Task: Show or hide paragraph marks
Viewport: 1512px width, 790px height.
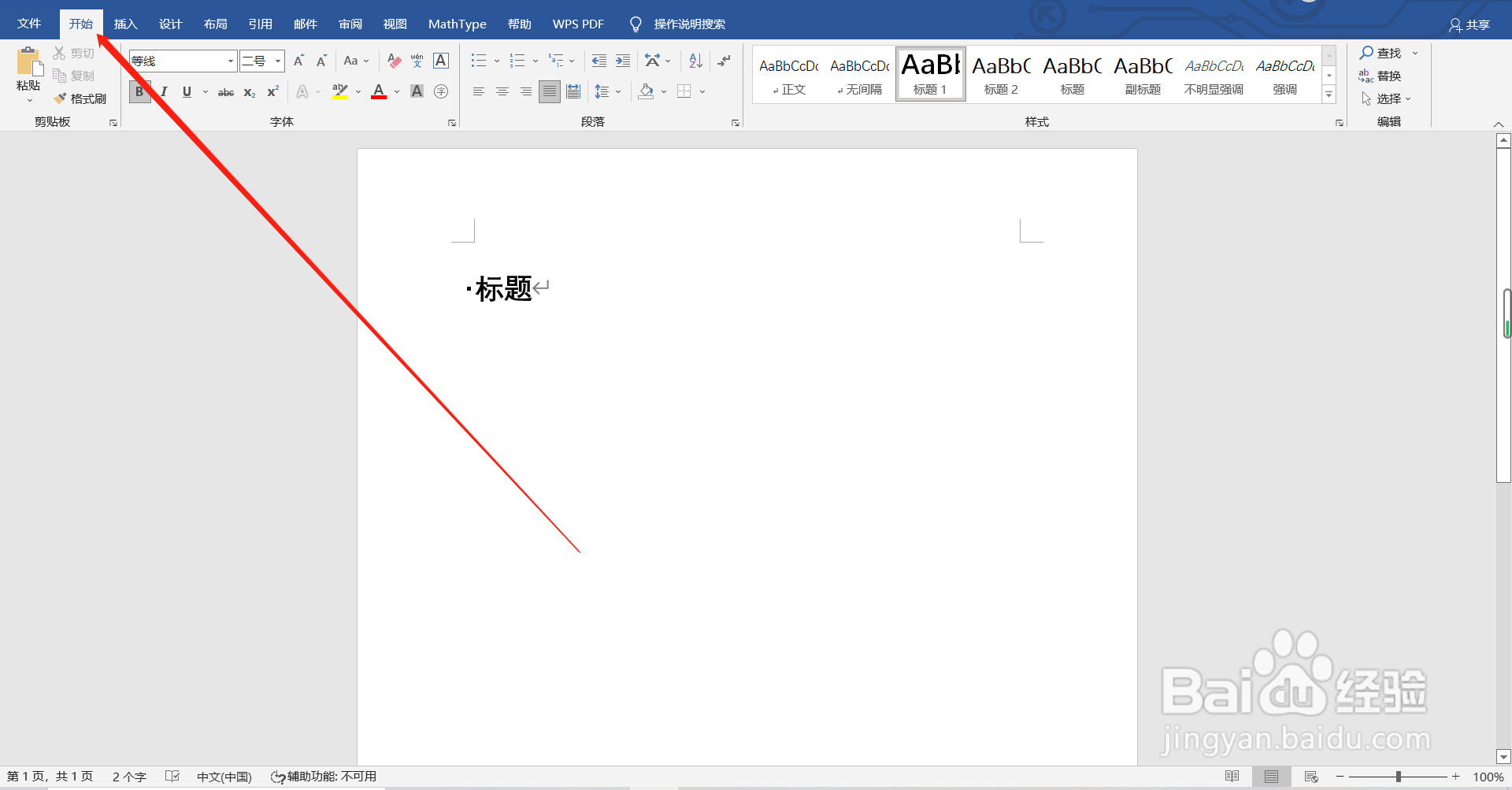Action: click(x=724, y=61)
